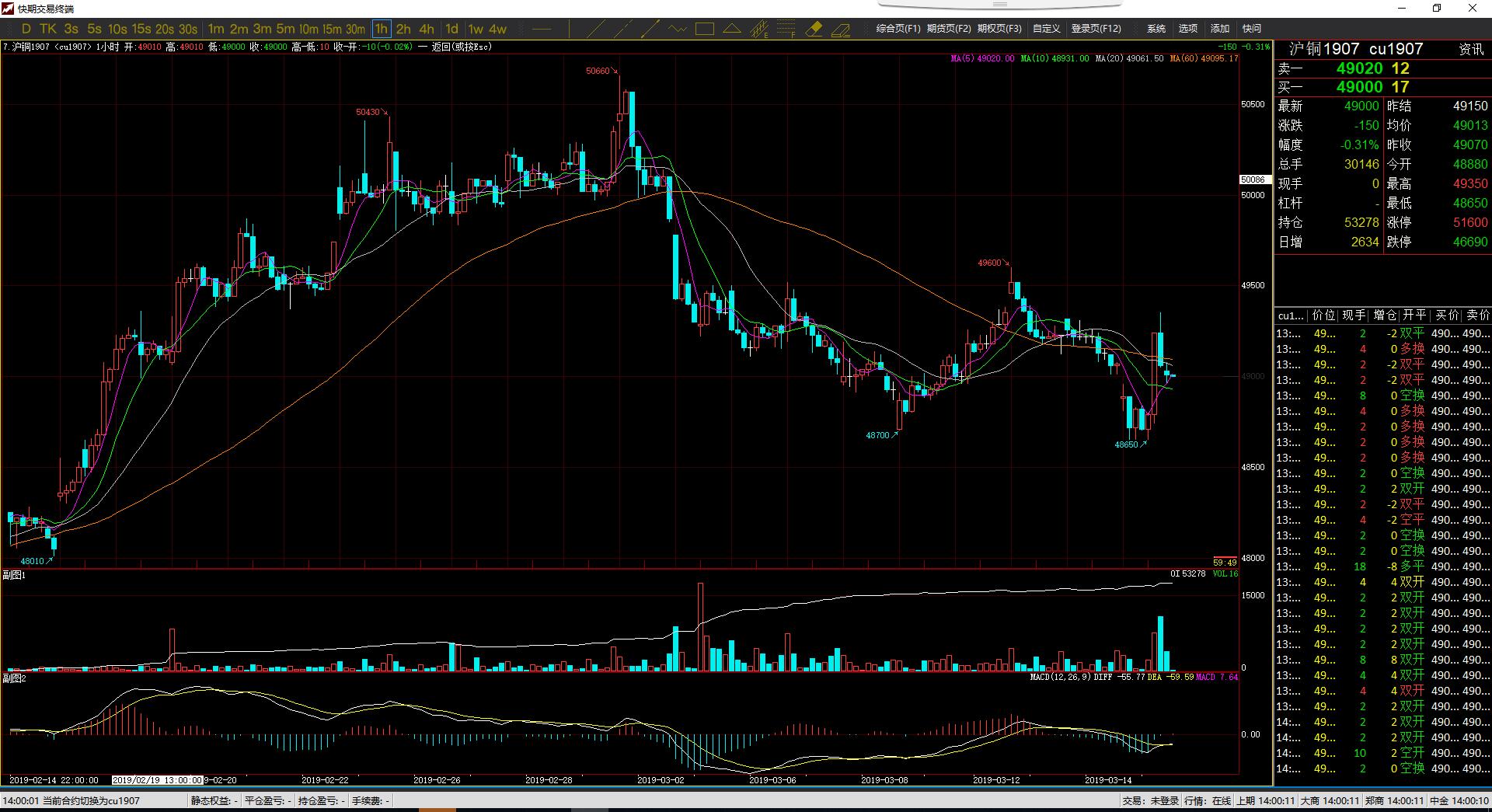Switch chart to 3m period
The height and width of the screenshot is (812, 1492).
pyautogui.click(x=263, y=29)
